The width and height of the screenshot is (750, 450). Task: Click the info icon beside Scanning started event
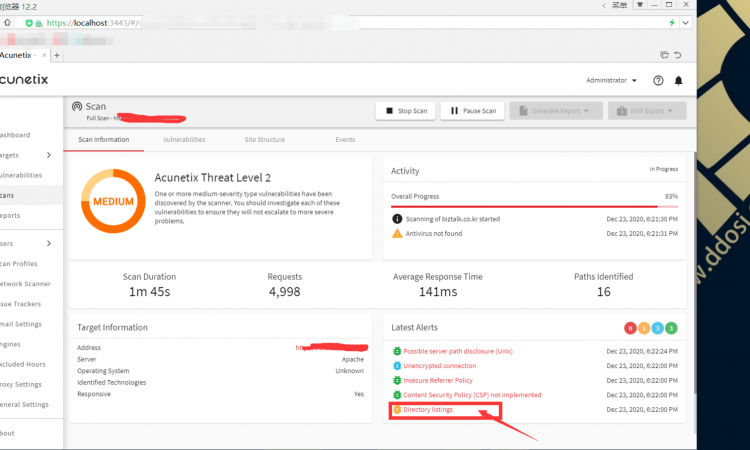(397, 219)
